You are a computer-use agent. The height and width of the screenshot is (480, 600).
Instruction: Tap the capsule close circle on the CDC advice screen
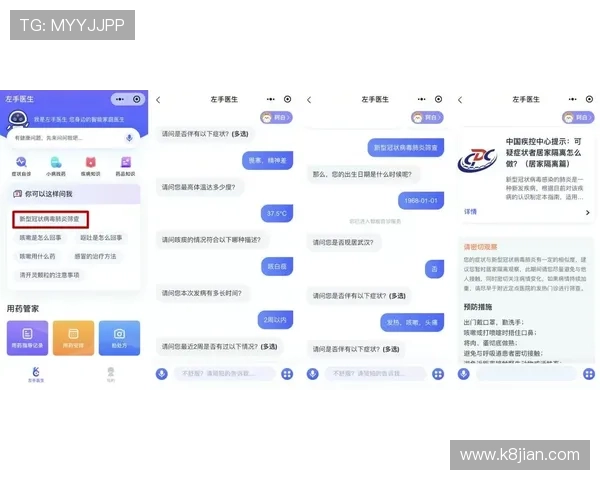[589, 99]
